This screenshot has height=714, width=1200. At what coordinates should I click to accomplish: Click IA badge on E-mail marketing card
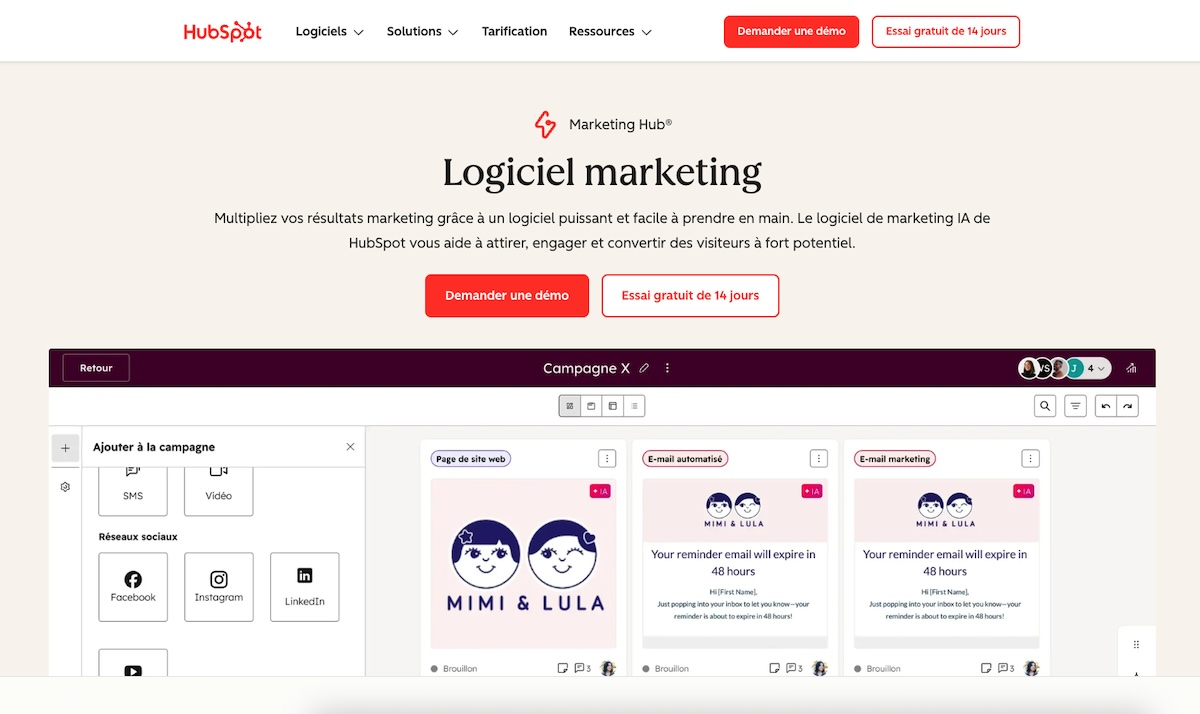(1024, 491)
